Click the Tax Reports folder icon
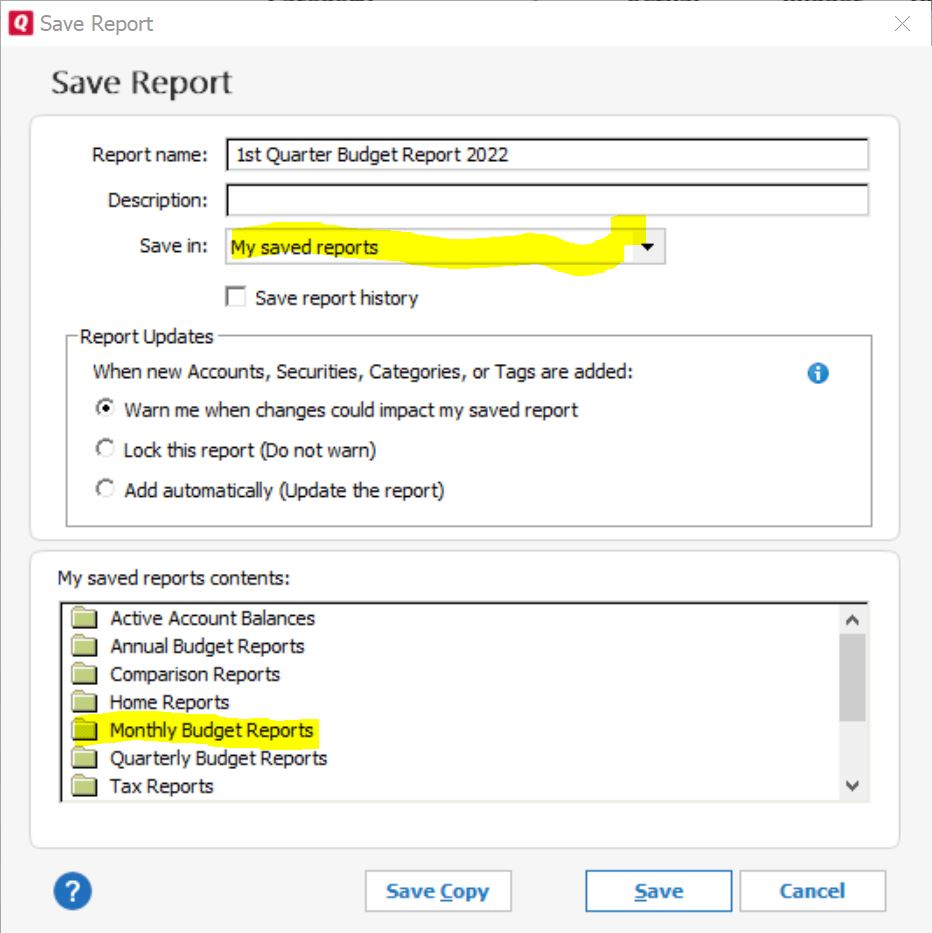Image resolution: width=932 pixels, height=933 pixels. click(85, 785)
